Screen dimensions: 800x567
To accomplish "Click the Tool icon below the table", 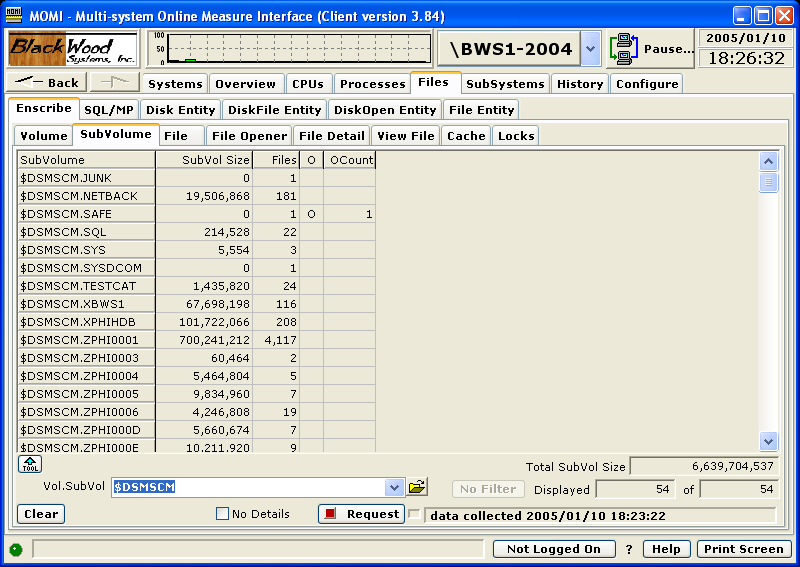I will (x=29, y=464).
